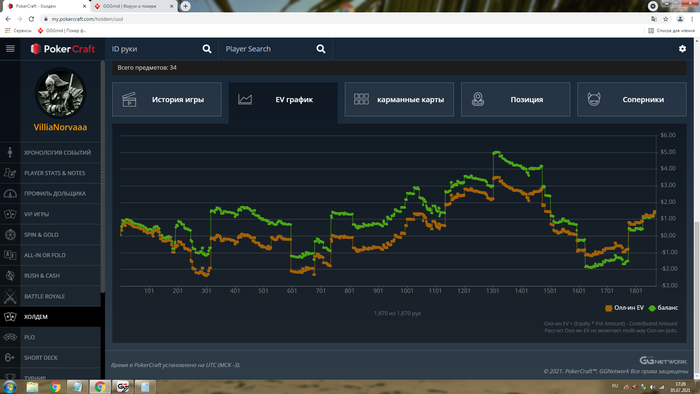Image resolution: width=700 pixels, height=394 pixels.
Task: Reload the page in Chrome
Action: pos(31,19)
